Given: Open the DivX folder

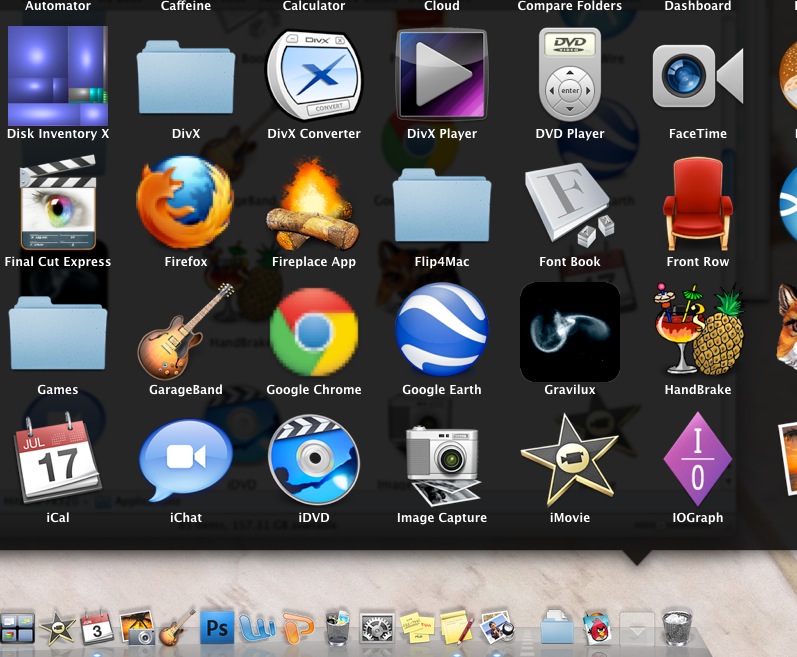Looking at the screenshot, I should pyautogui.click(x=186, y=77).
